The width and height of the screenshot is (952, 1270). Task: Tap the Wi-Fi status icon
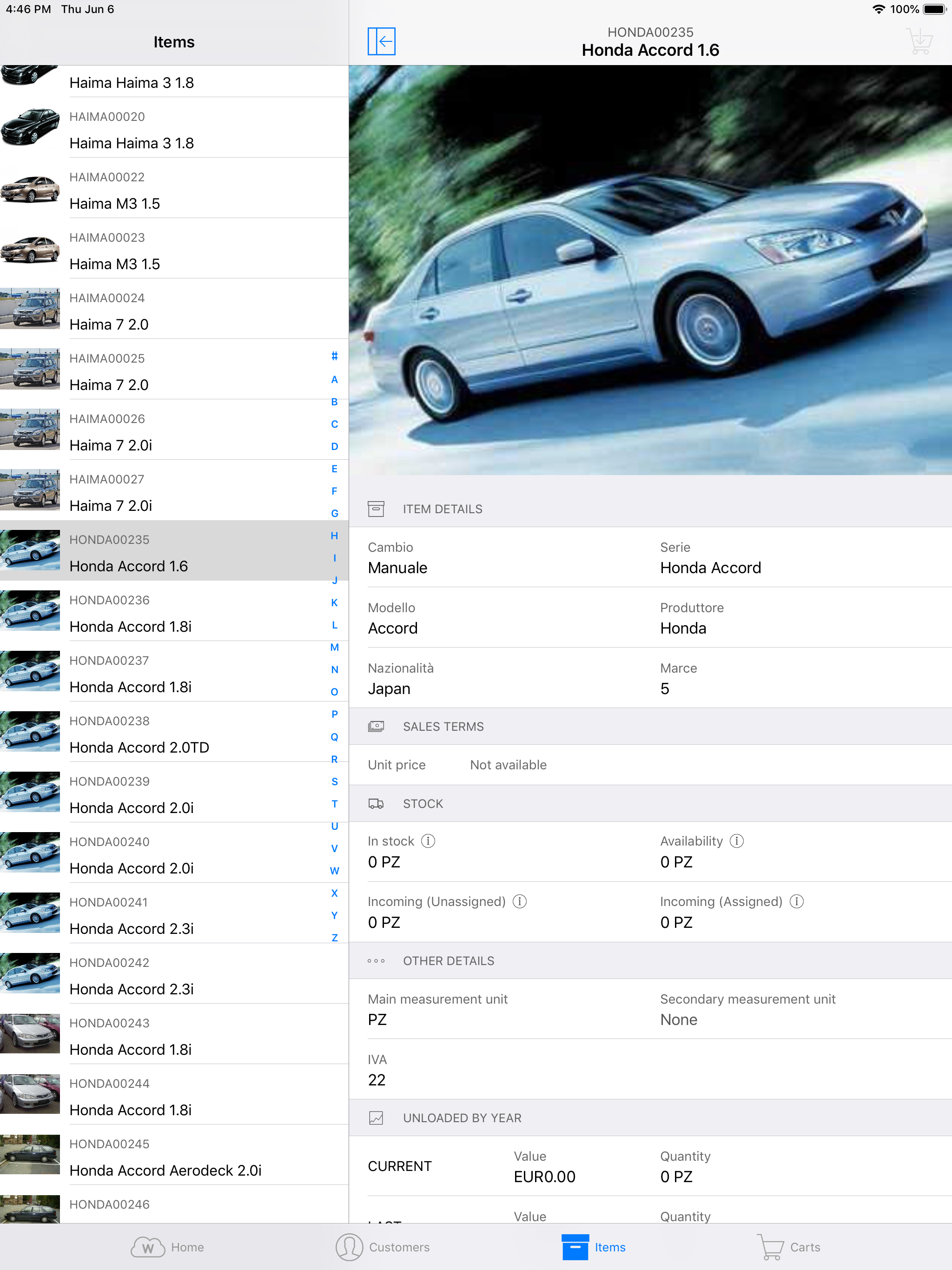(x=878, y=9)
